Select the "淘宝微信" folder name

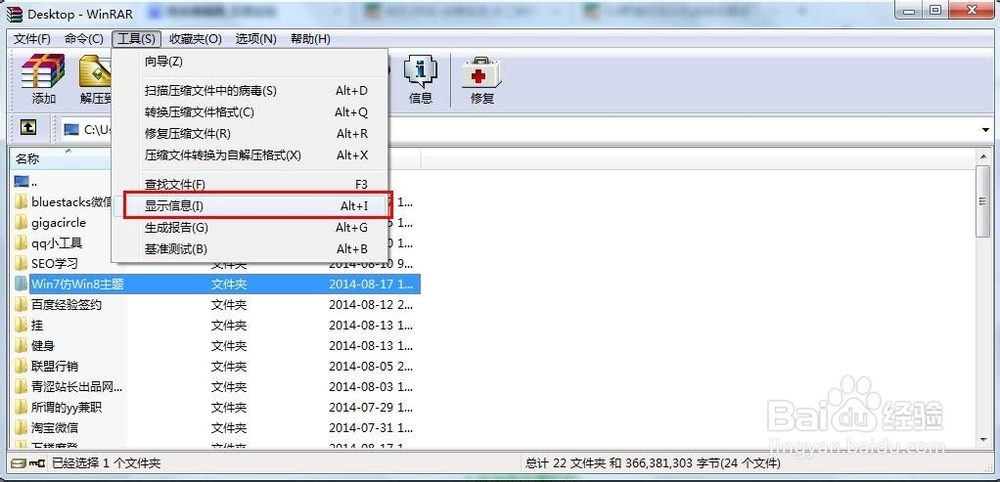[54, 427]
